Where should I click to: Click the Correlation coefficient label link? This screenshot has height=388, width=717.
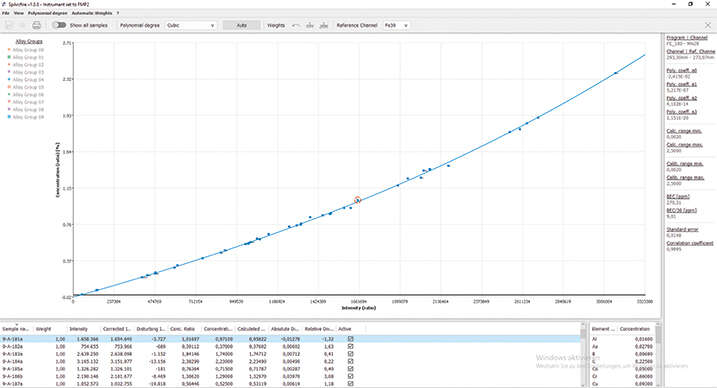[690, 243]
